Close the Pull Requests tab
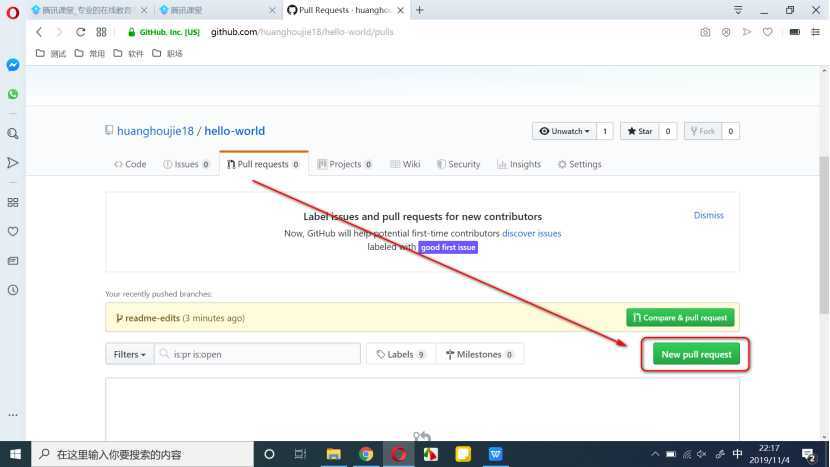This screenshot has height=467, width=830. 401,10
